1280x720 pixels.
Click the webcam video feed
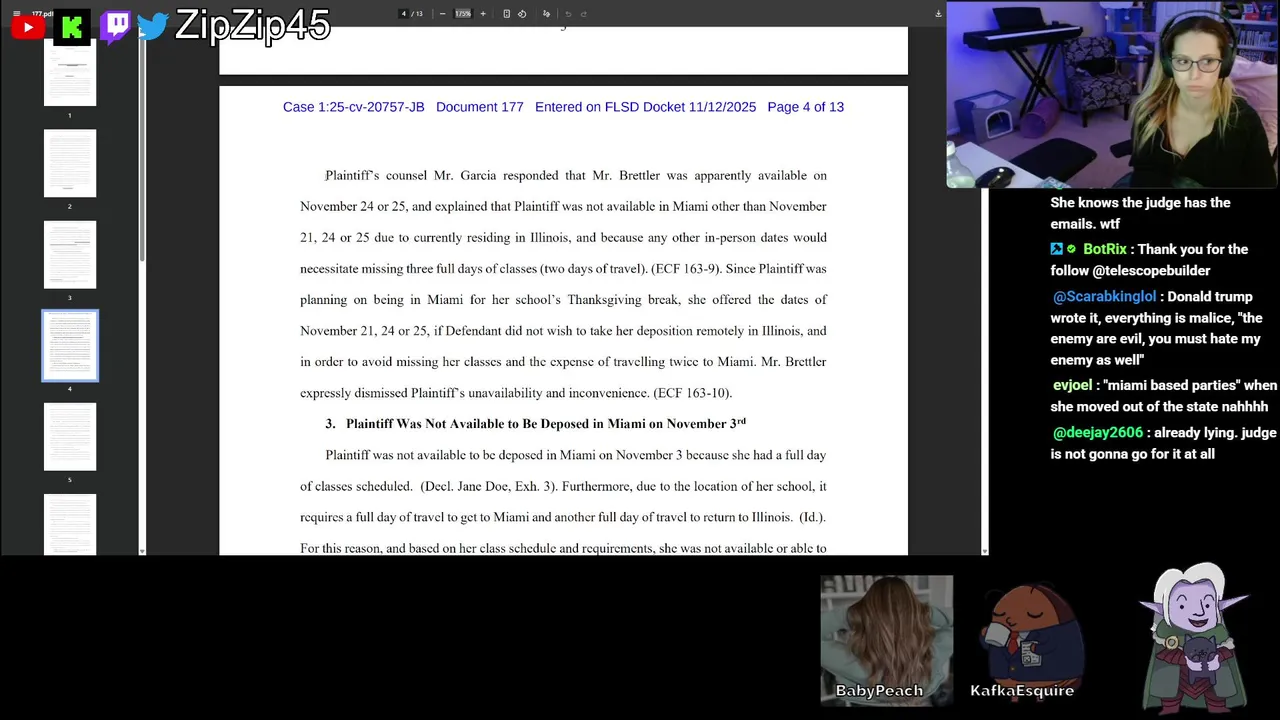(x=1112, y=95)
